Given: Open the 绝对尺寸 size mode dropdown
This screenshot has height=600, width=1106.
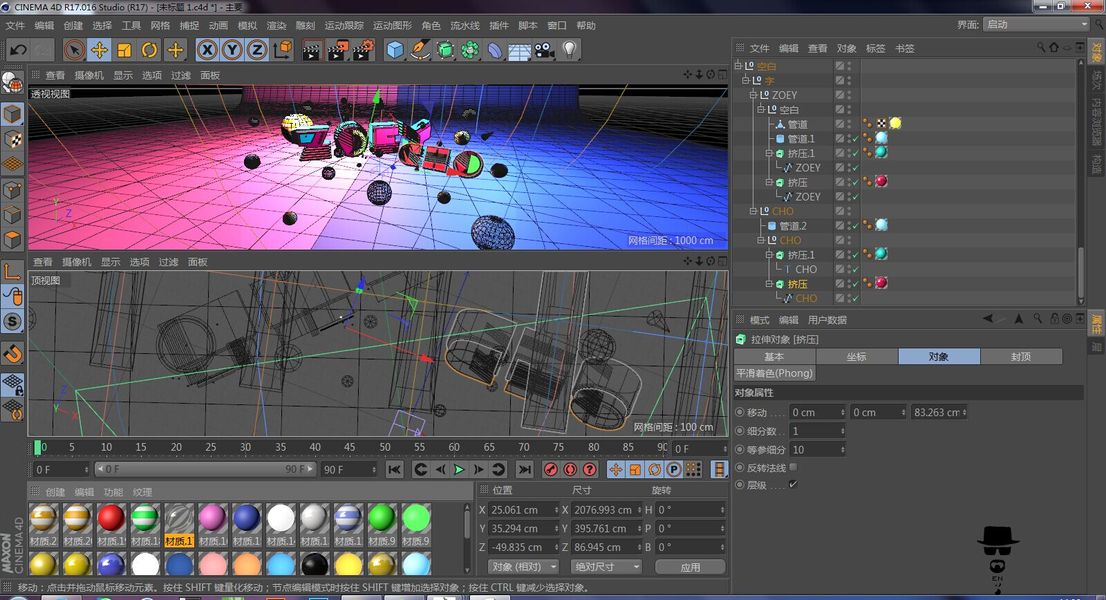Looking at the screenshot, I should (x=606, y=567).
